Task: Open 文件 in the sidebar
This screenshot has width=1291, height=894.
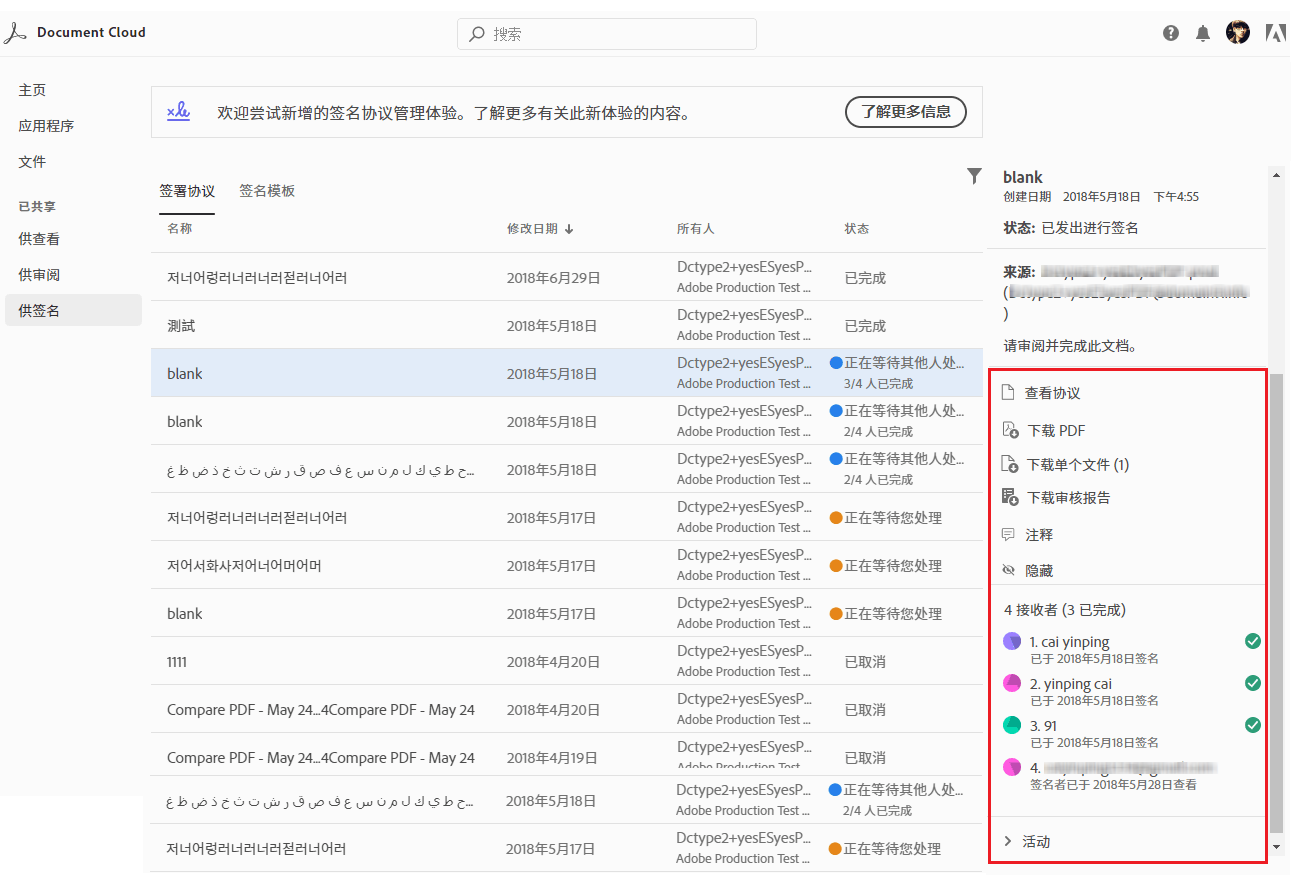Action: click(x=32, y=162)
